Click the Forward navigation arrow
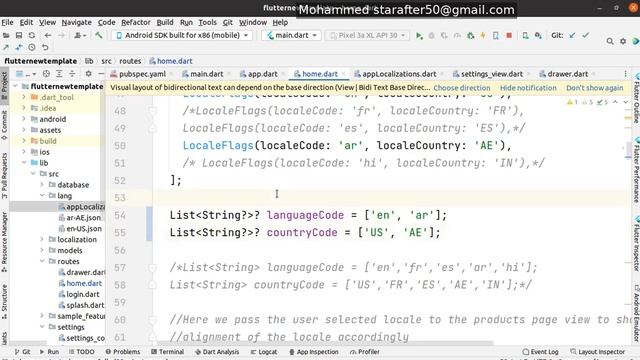 point(61,36)
